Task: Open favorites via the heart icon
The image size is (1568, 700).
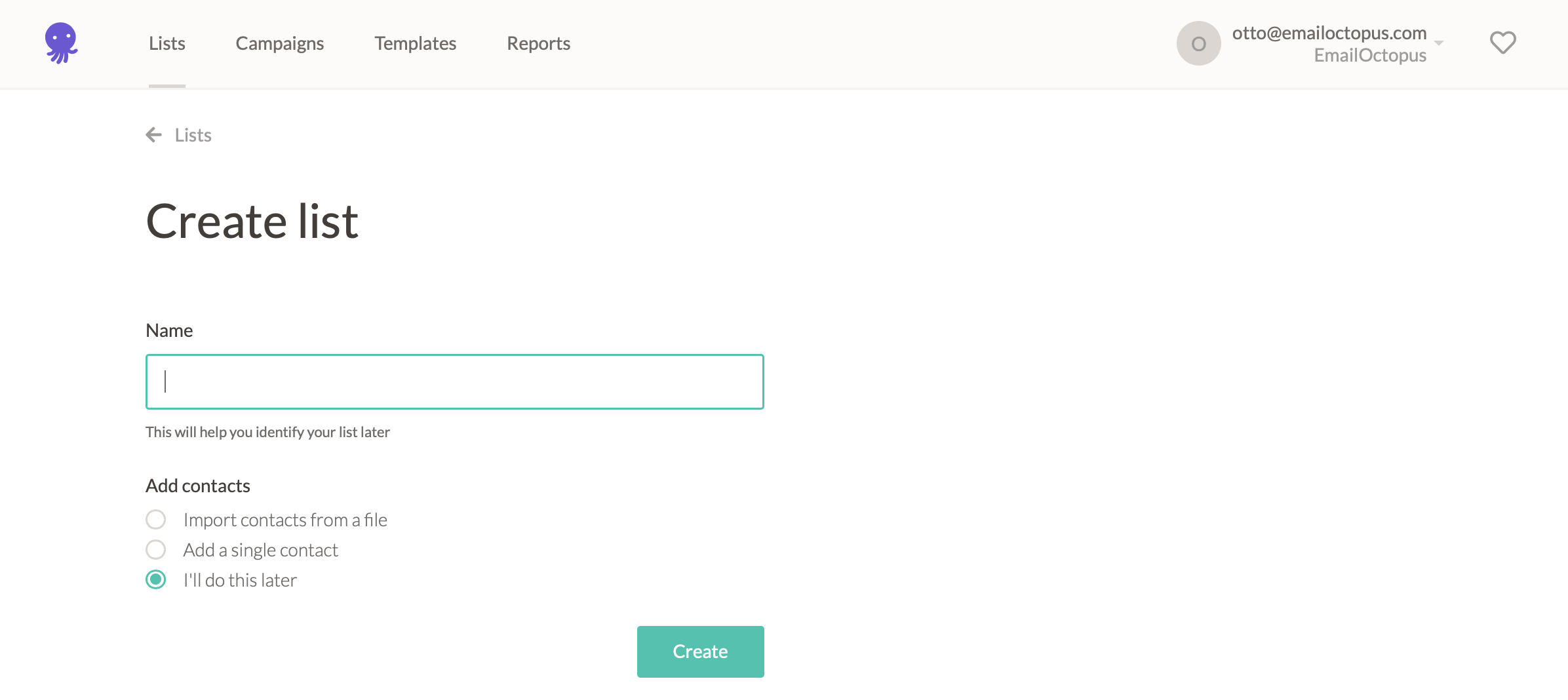Action: (x=1502, y=42)
